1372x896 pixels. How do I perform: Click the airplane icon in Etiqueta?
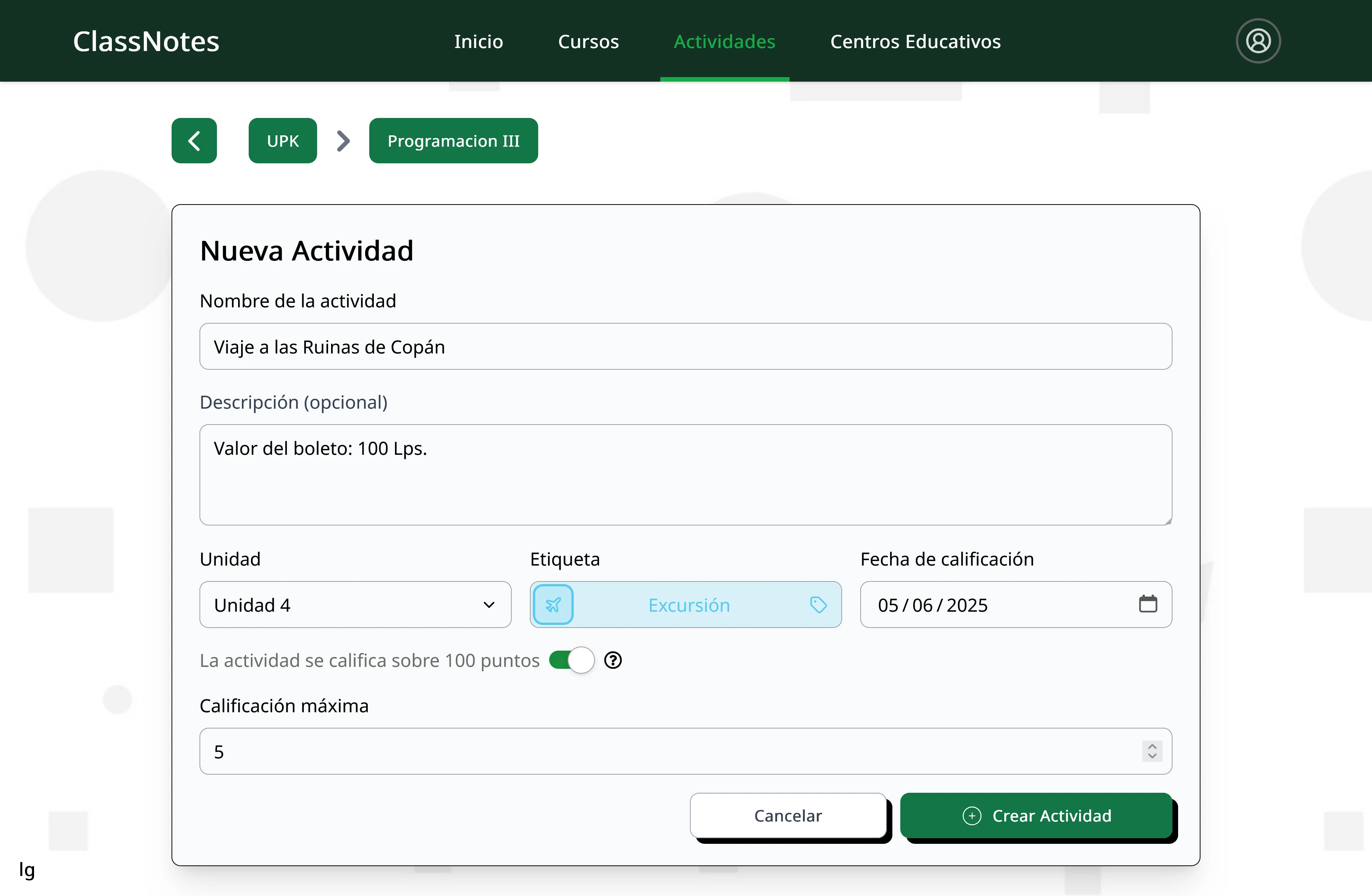point(553,604)
